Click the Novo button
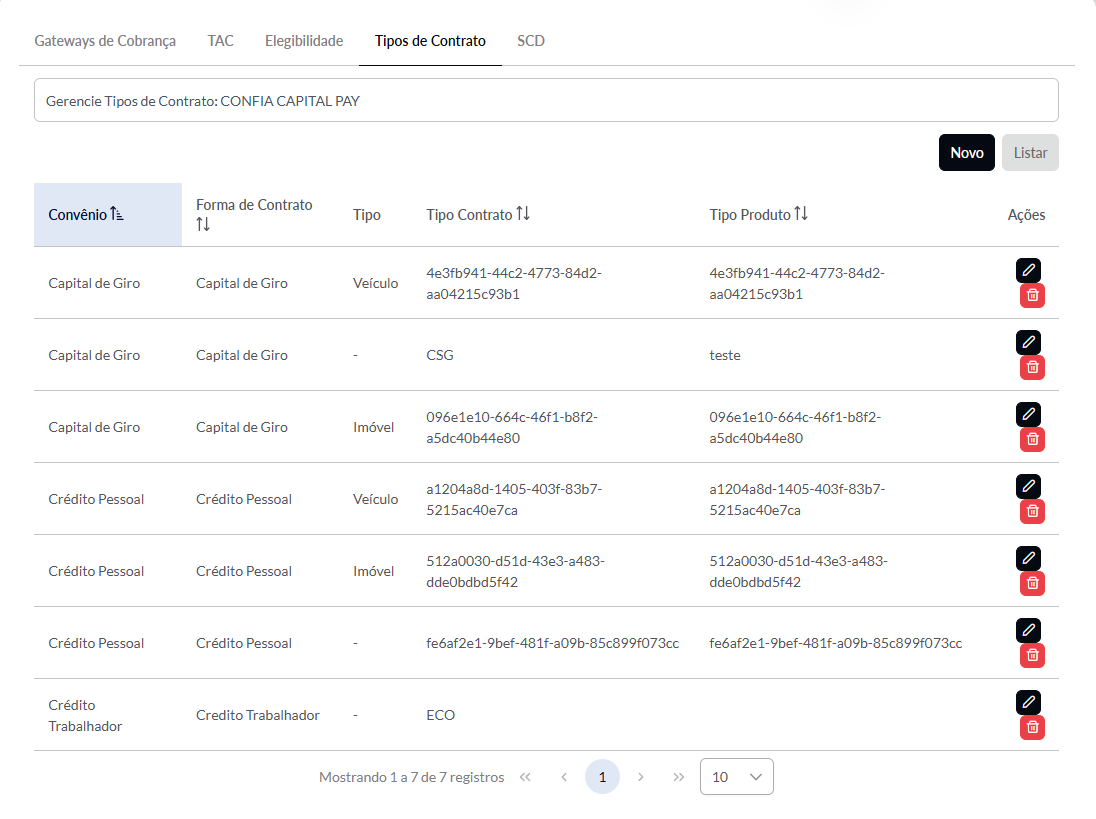 click(967, 152)
